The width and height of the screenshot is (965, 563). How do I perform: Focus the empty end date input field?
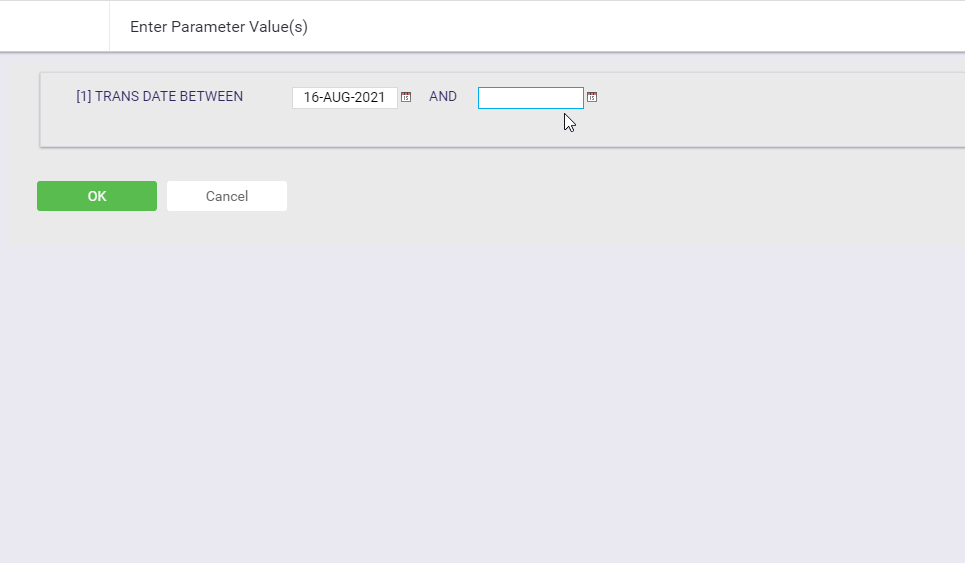[x=531, y=98]
